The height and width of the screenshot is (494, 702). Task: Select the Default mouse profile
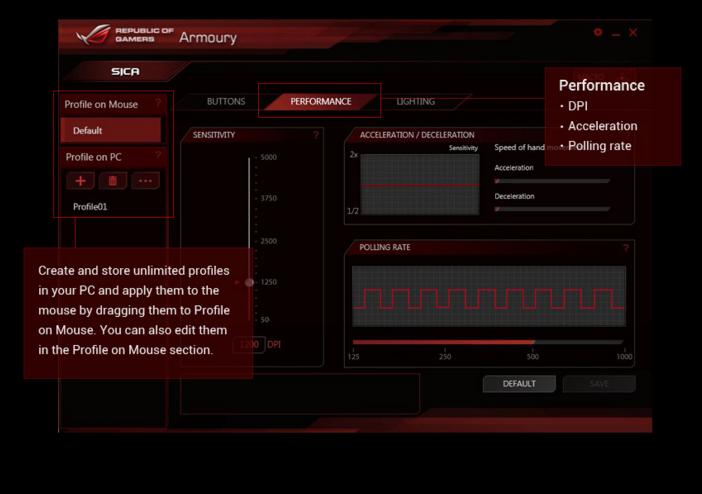[111, 130]
